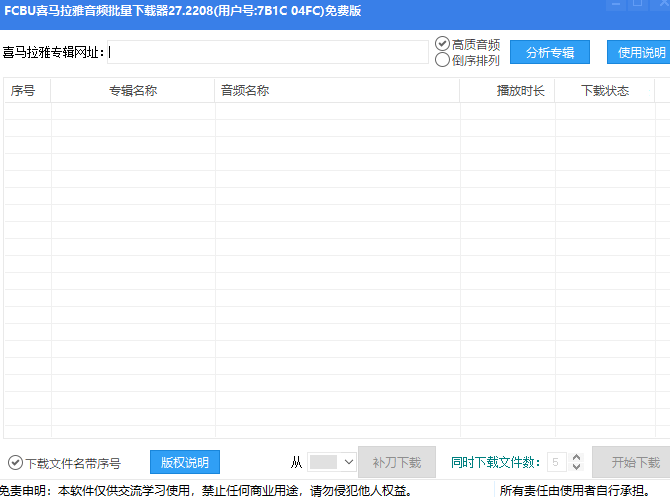Click the 同时下载文件数 number field
This screenshot has width=670, height=497.
point(557,462)
